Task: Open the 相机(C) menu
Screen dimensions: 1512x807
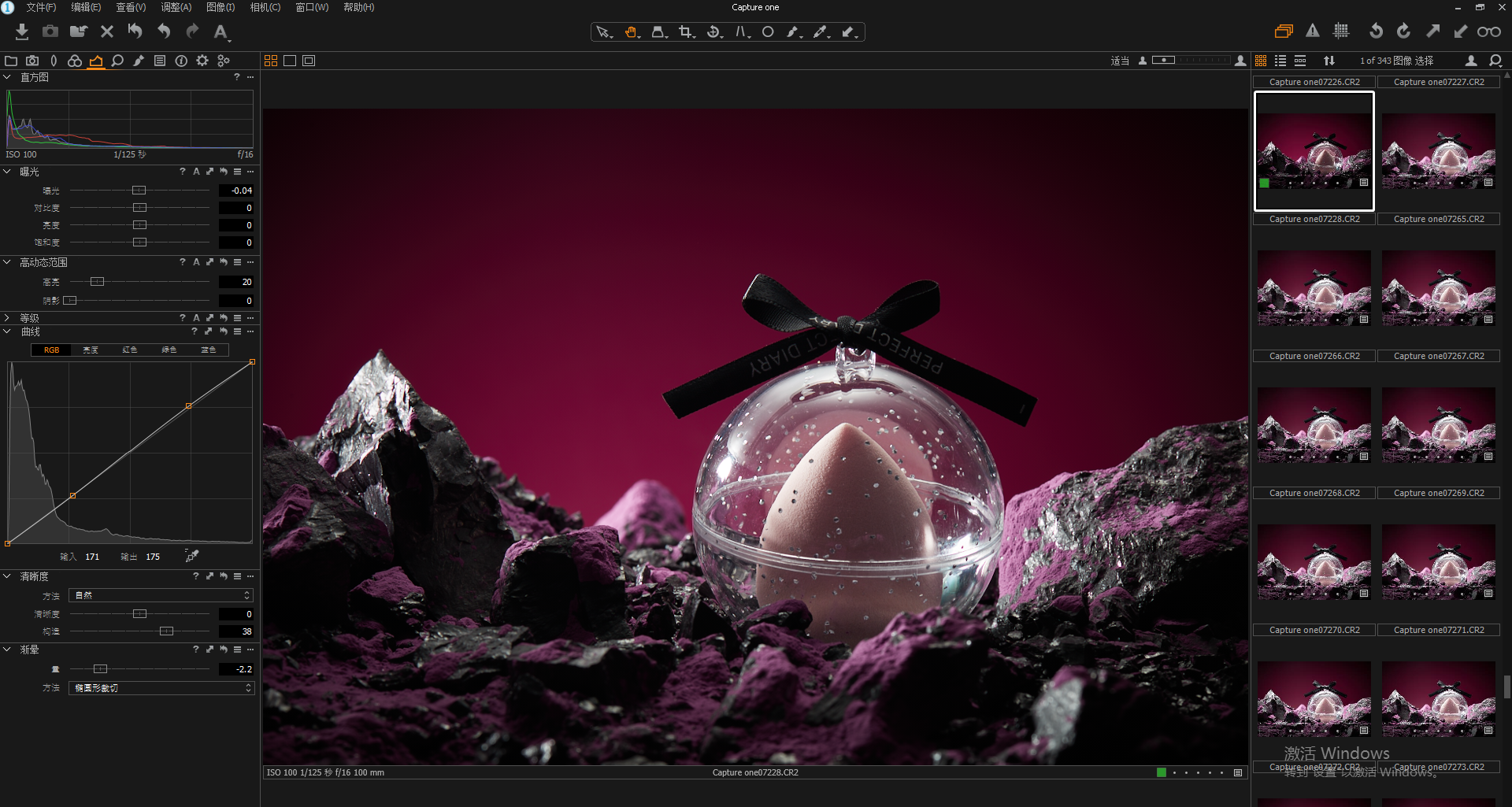Action: pyautogui.click(x=265, y=7)
